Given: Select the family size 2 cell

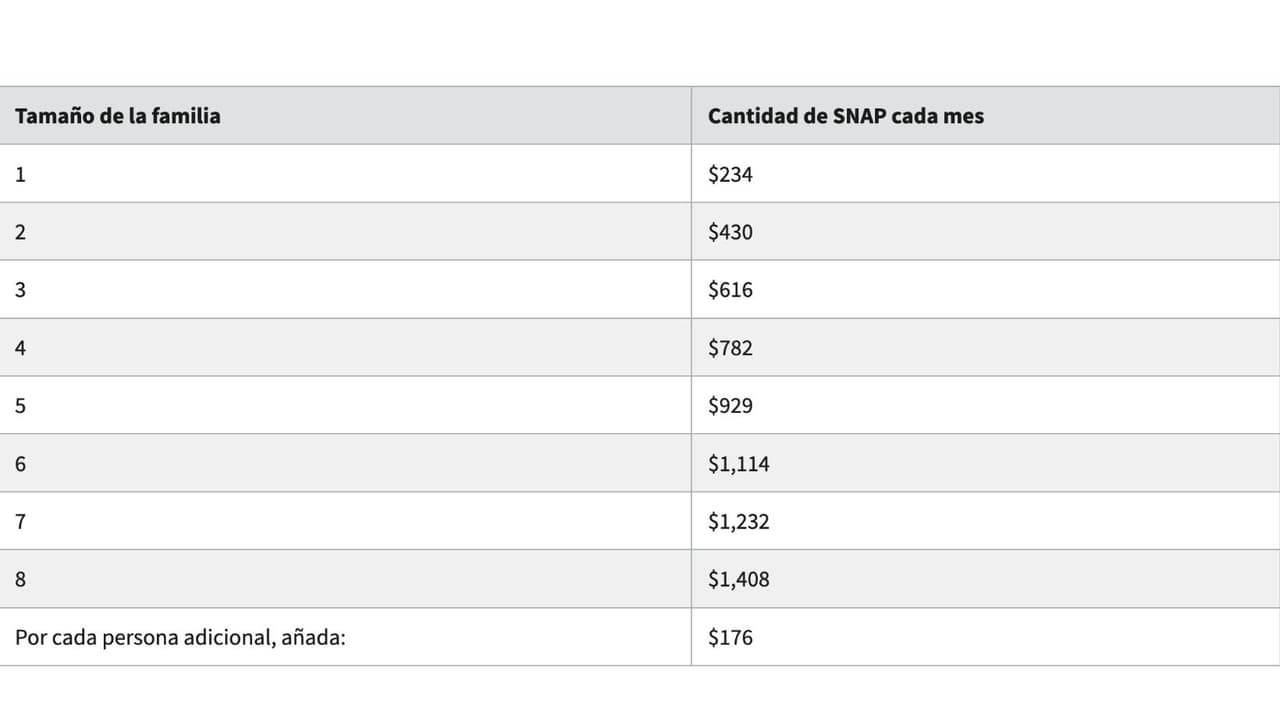Looking at the screenshot, I should point(21,232).
